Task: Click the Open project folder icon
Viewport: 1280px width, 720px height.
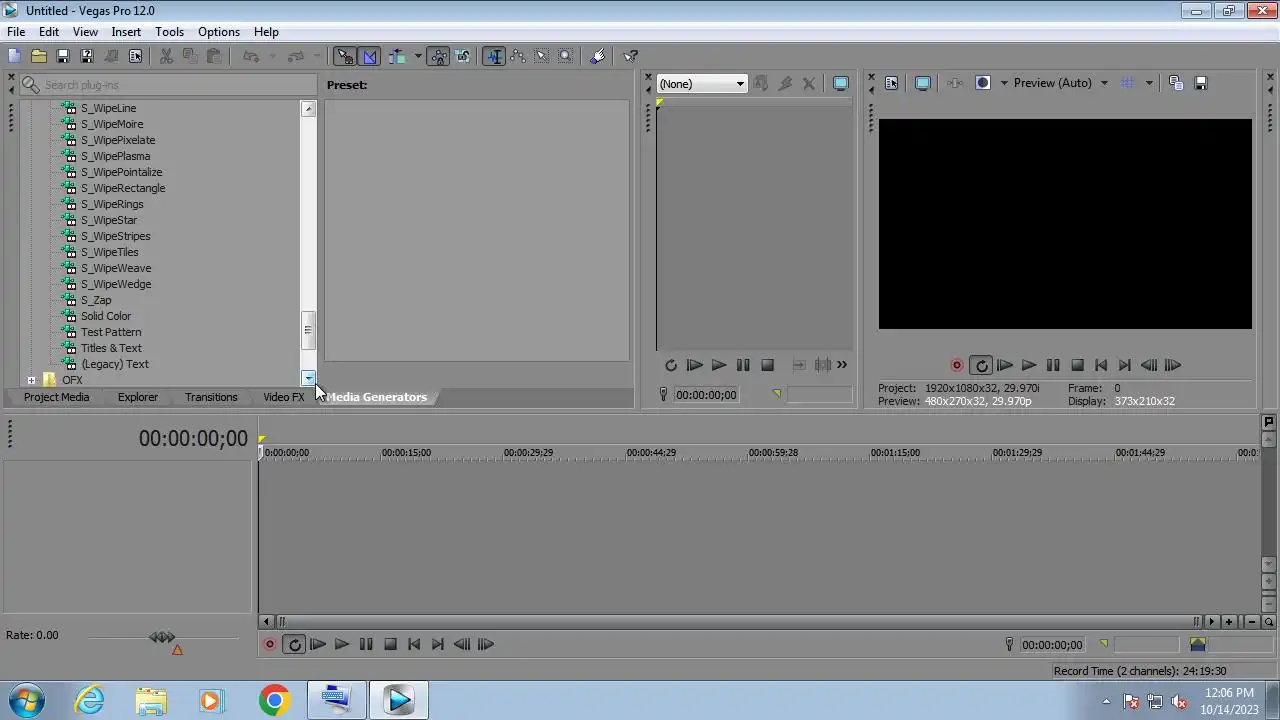Action: (38, 56)
